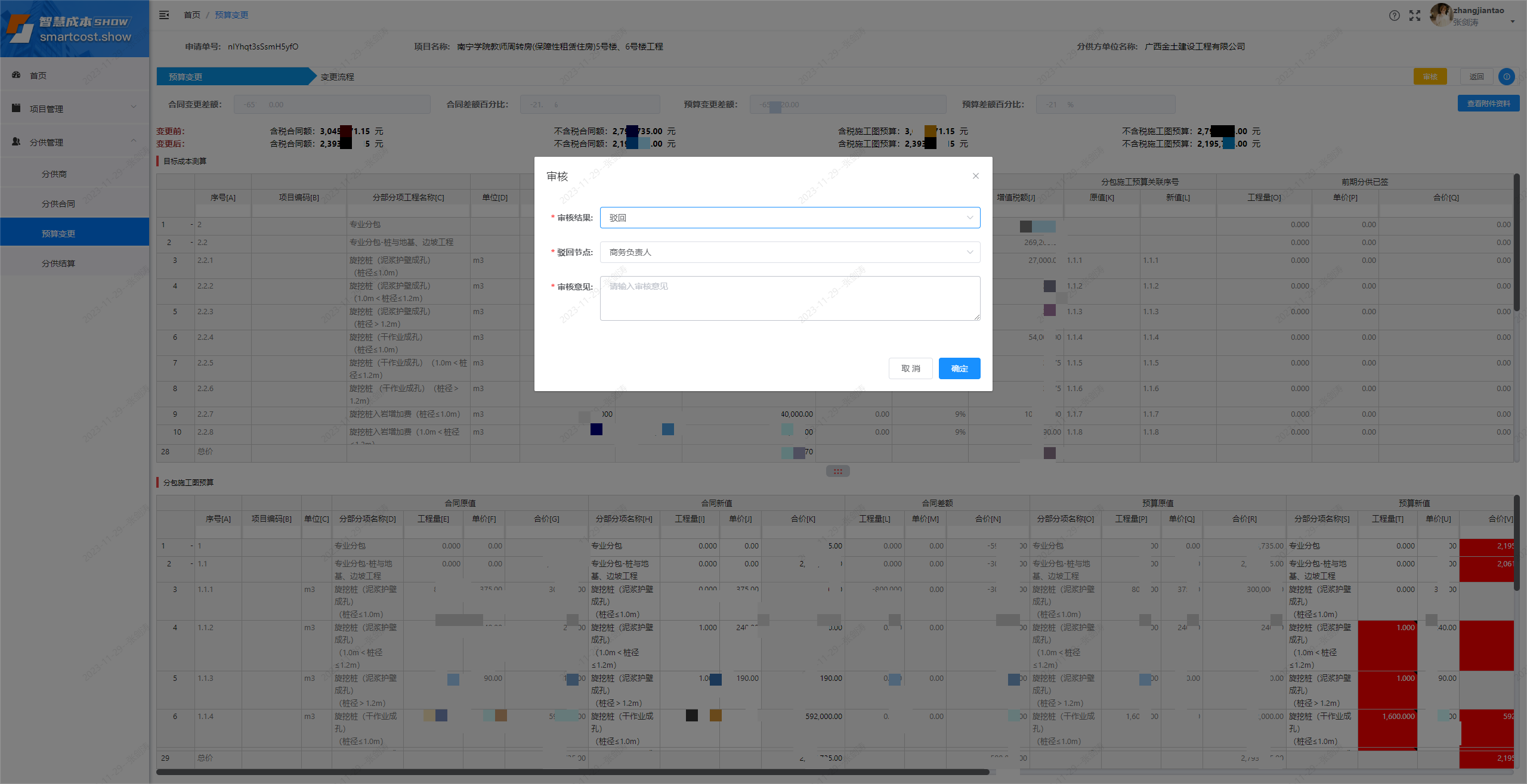Click the sidebar collapse hamburger icon
The image size is (1527, 784).
click(x=164, y=15)
